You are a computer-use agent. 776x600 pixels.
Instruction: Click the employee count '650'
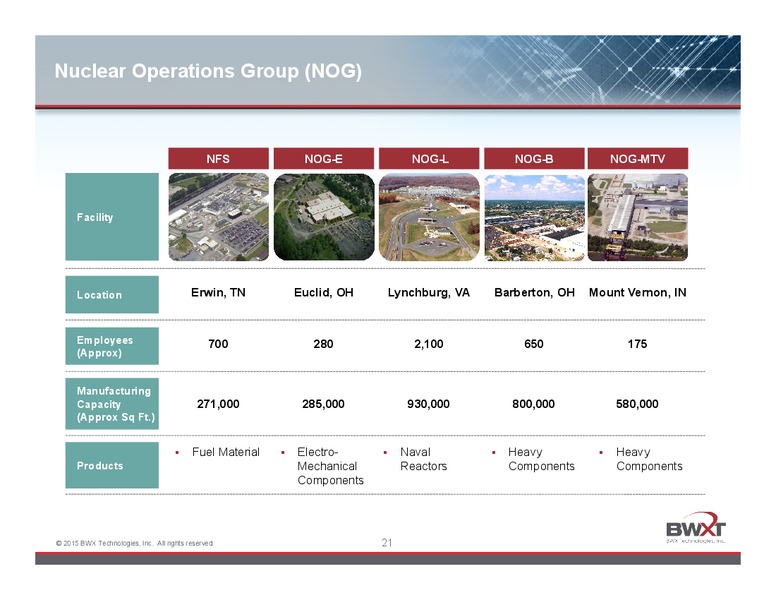534,344
